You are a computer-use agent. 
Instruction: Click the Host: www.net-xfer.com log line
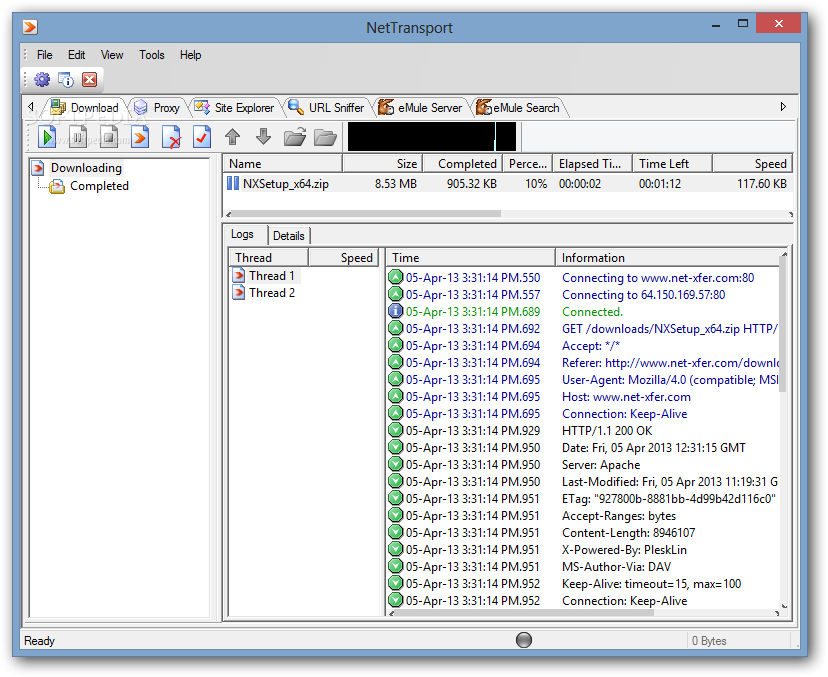click(626, 397)
